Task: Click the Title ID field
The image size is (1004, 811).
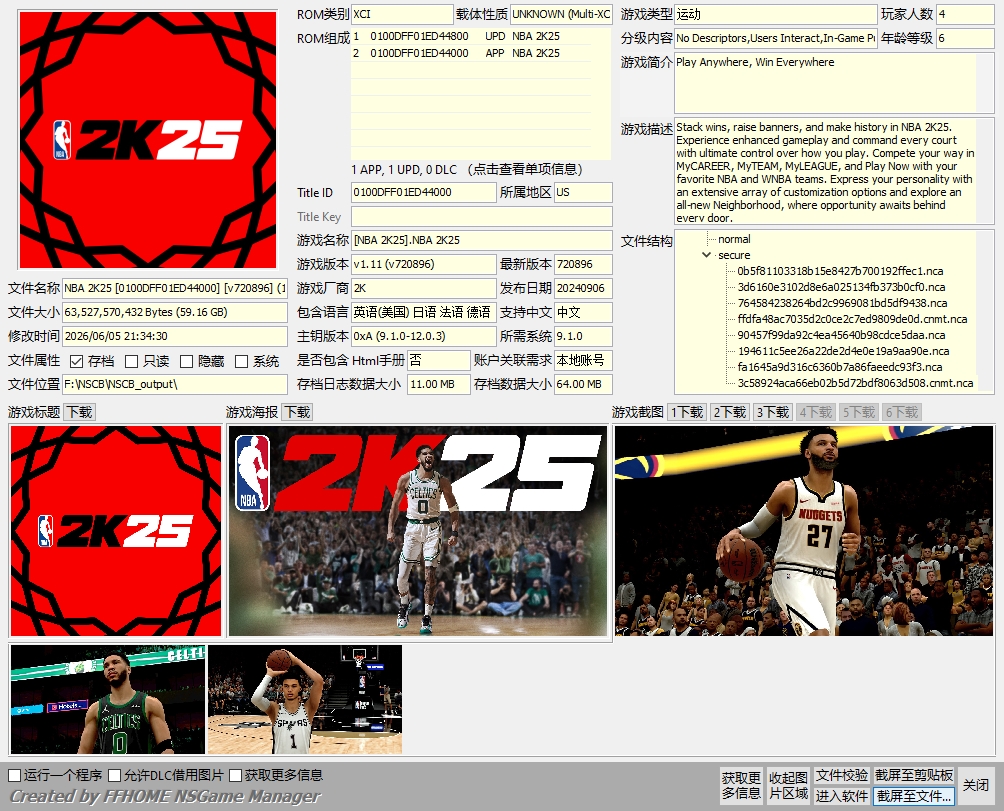Action: click(x=424, y=193)
